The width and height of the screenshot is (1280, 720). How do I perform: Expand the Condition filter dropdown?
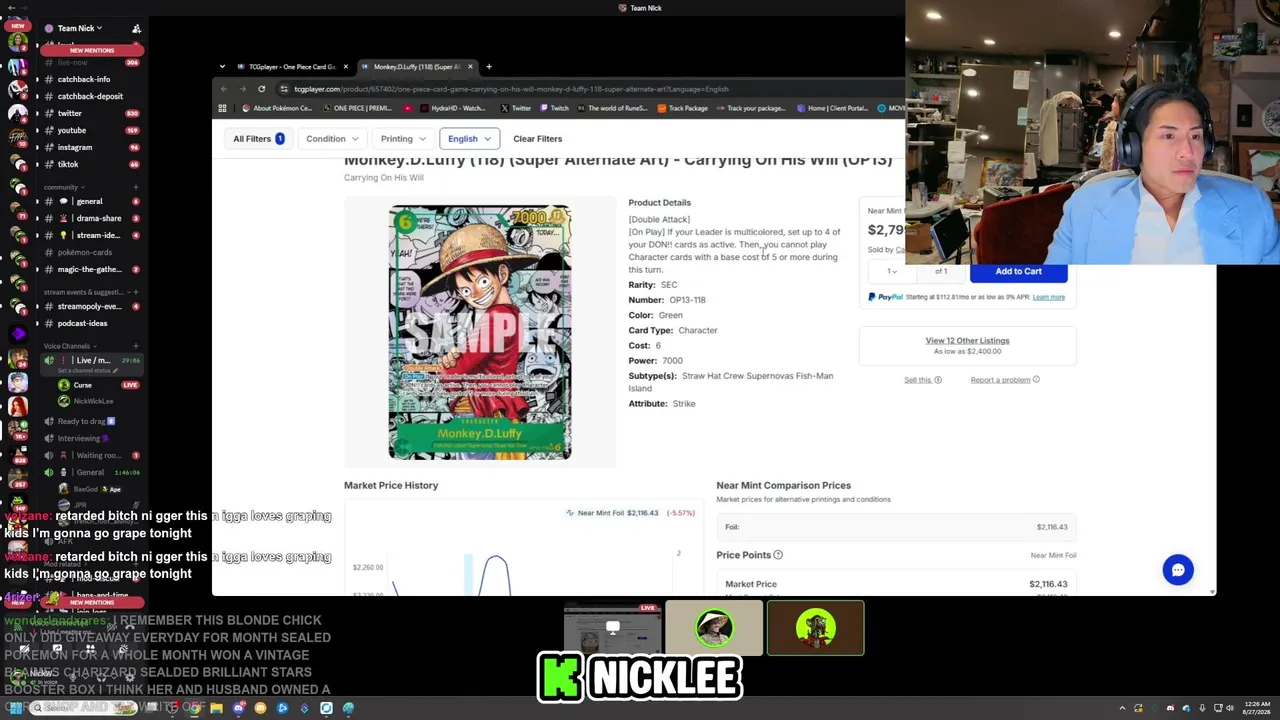(x=332, y=139)
